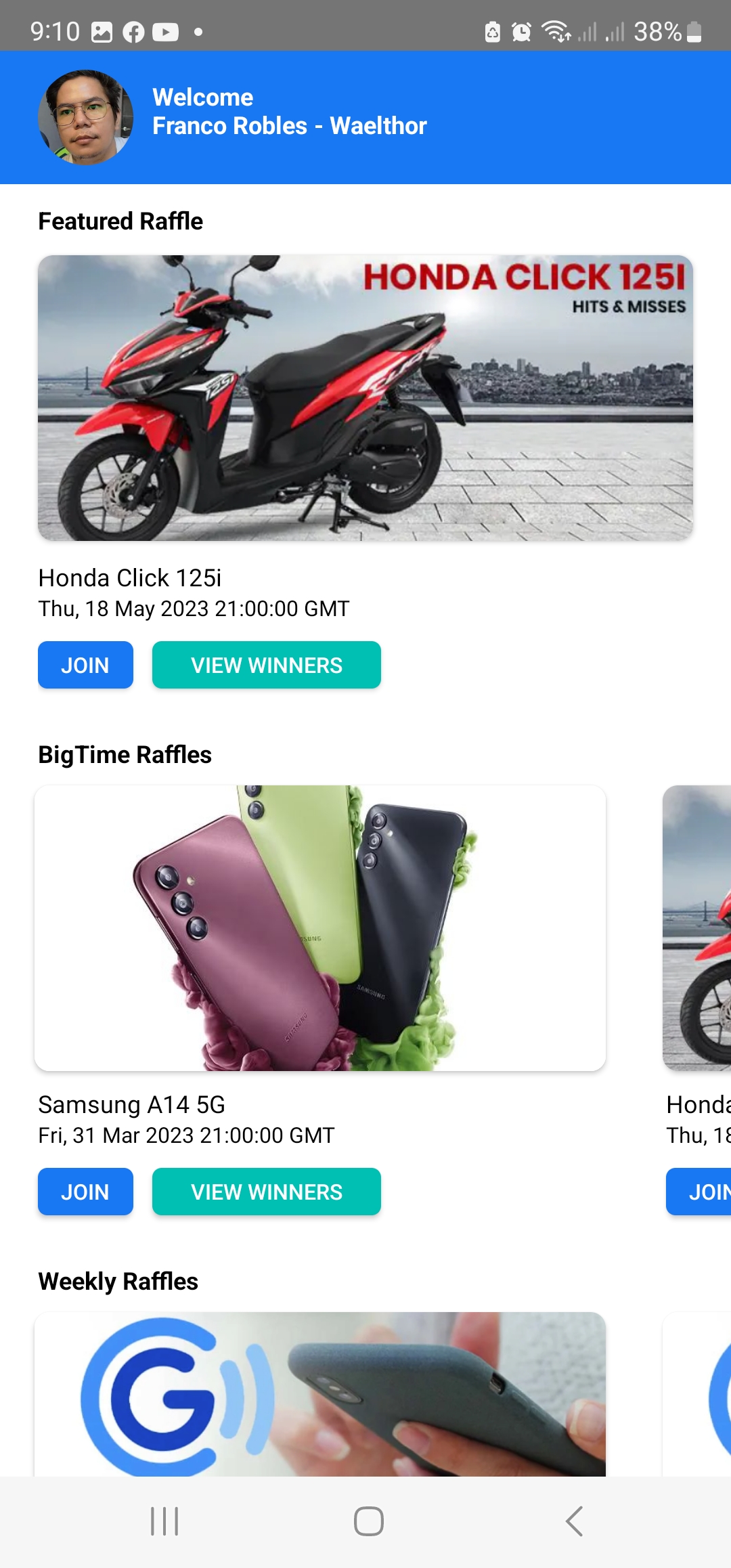Tap the Wi-Fi status icon
The image size is (731, 1568).
[x=556, y=32]
